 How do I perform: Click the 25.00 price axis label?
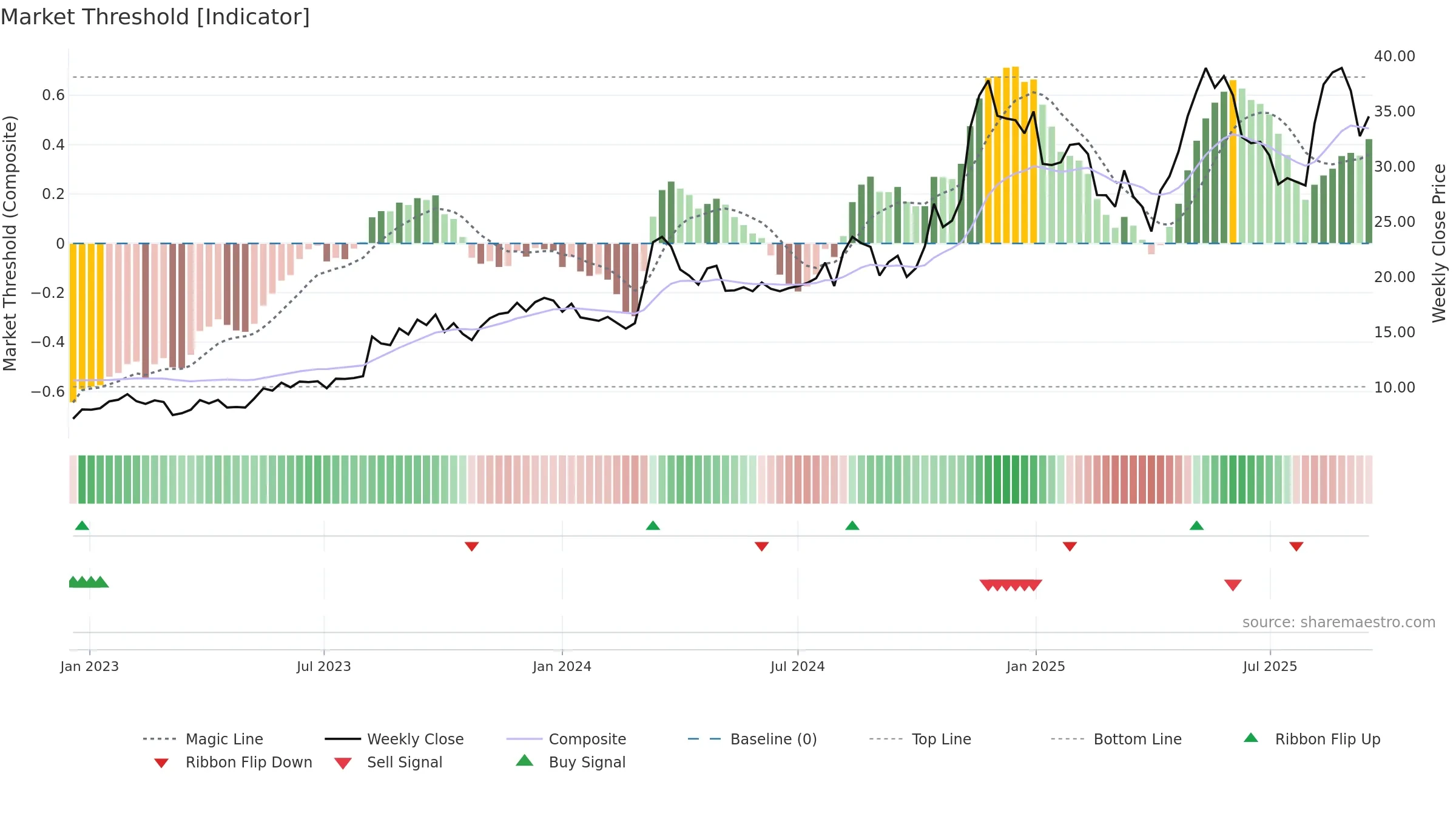[1395, 222]
